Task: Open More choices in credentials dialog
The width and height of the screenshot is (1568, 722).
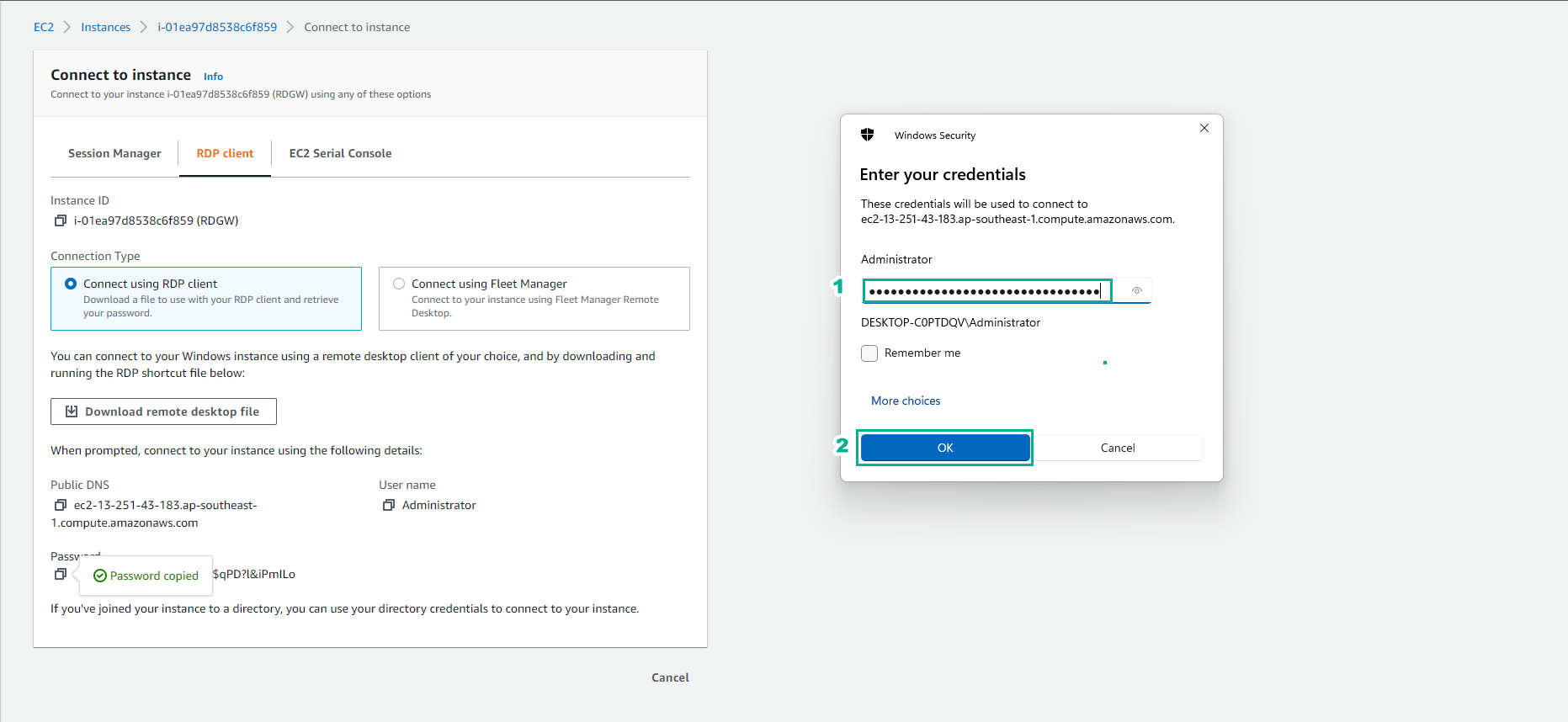Action: (x=906, y=401)
